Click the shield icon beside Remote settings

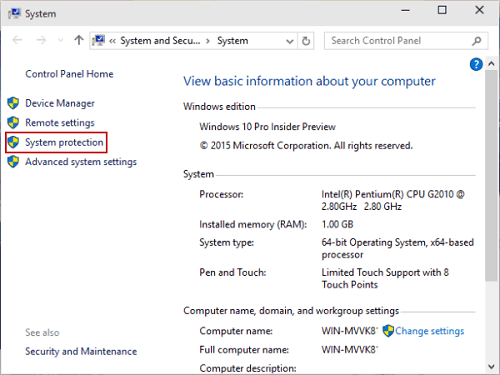pyautogui.click(x=13, y=122)
